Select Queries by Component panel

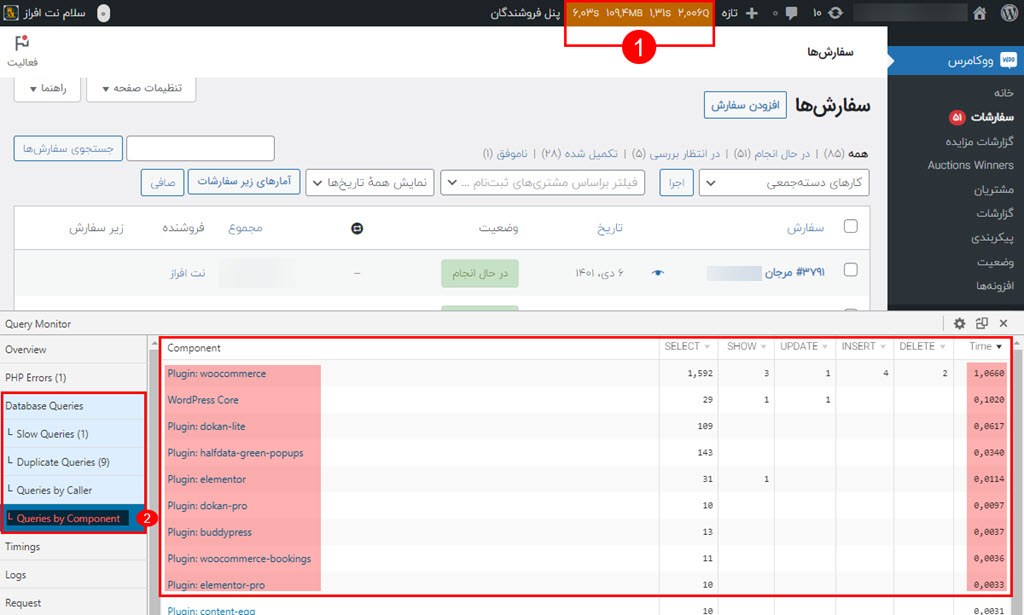[x=73, y=518]
